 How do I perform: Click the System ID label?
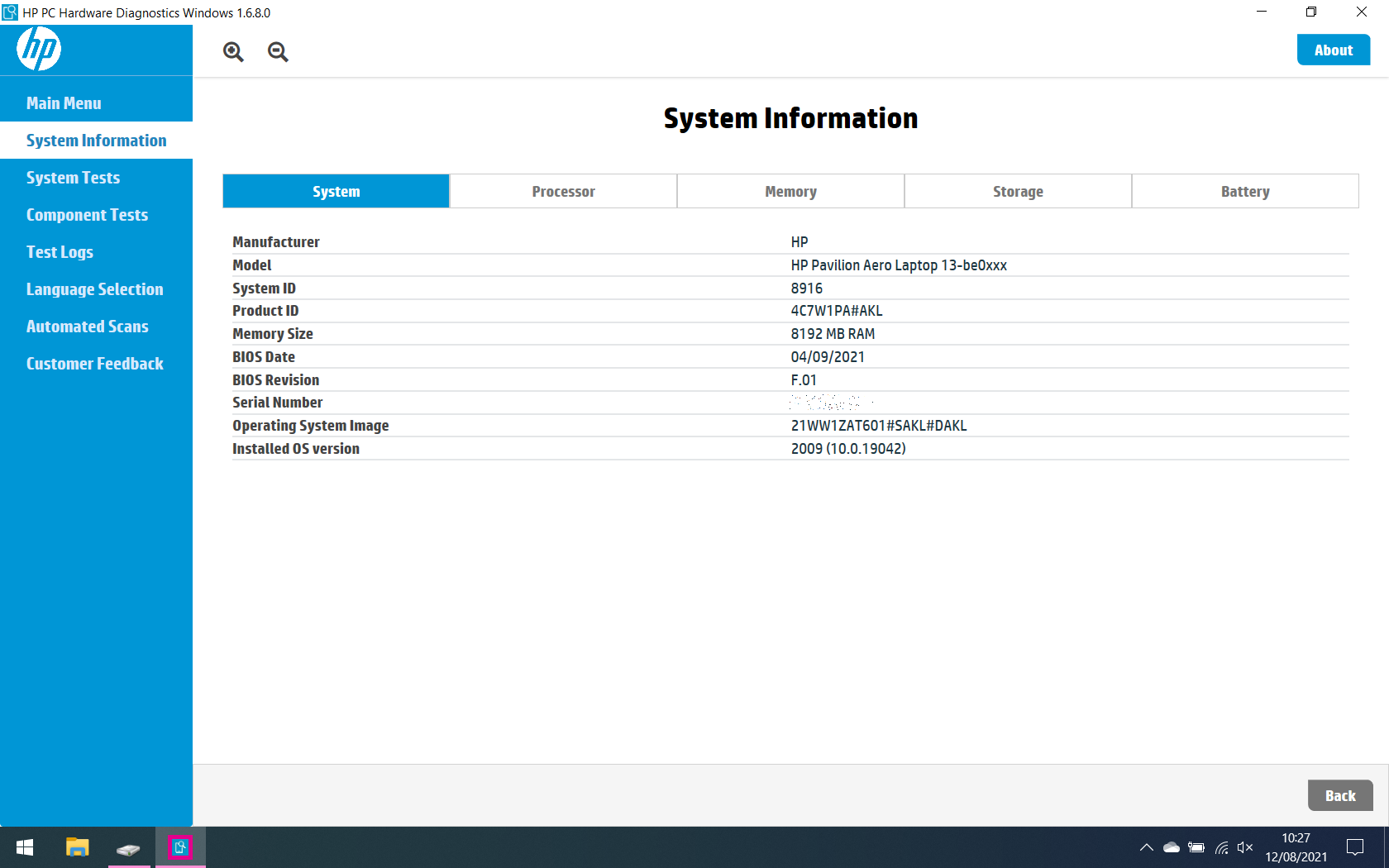click(x=264, y=289)
